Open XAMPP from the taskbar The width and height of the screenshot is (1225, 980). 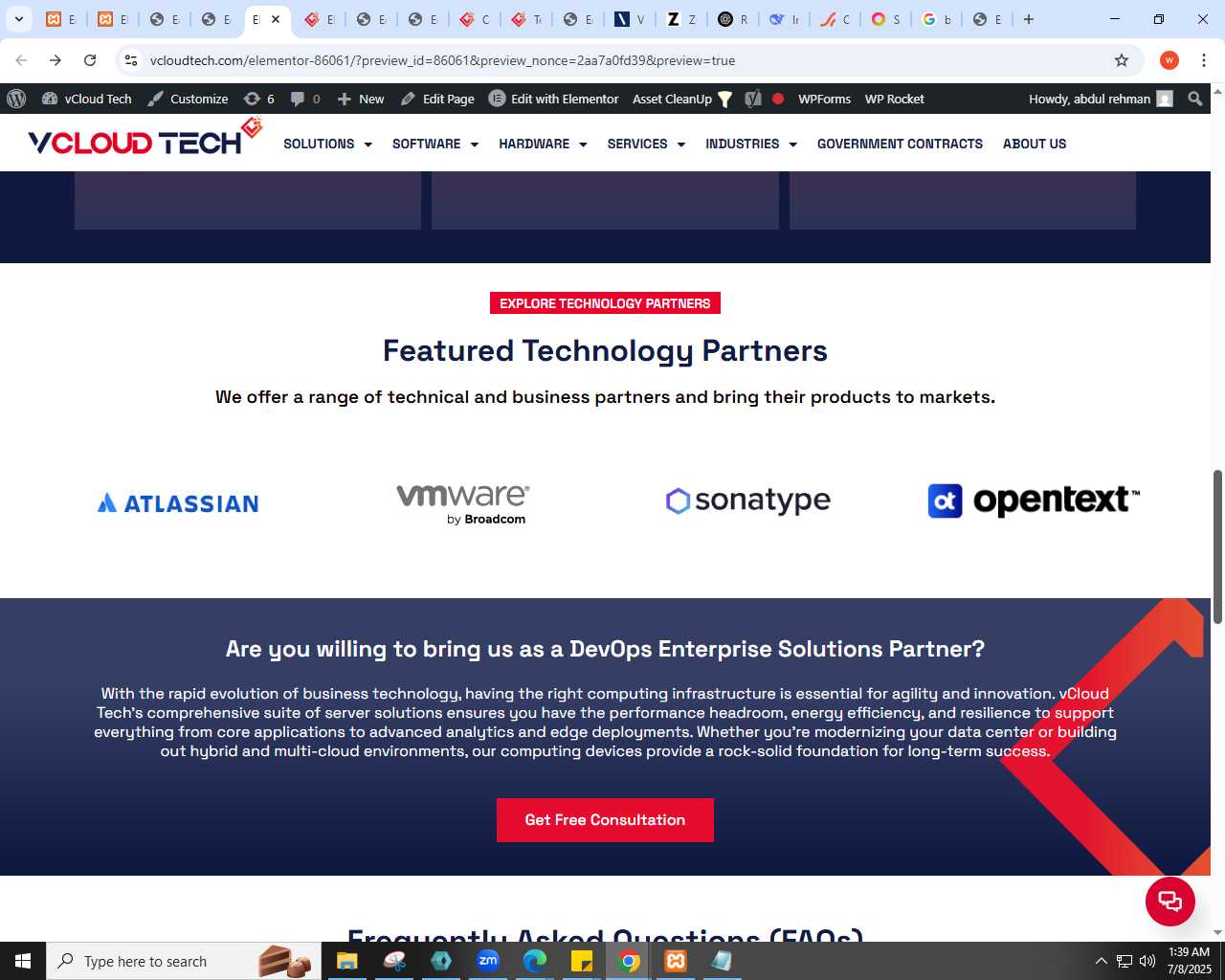pyautogui.click(x=676, y=961)
